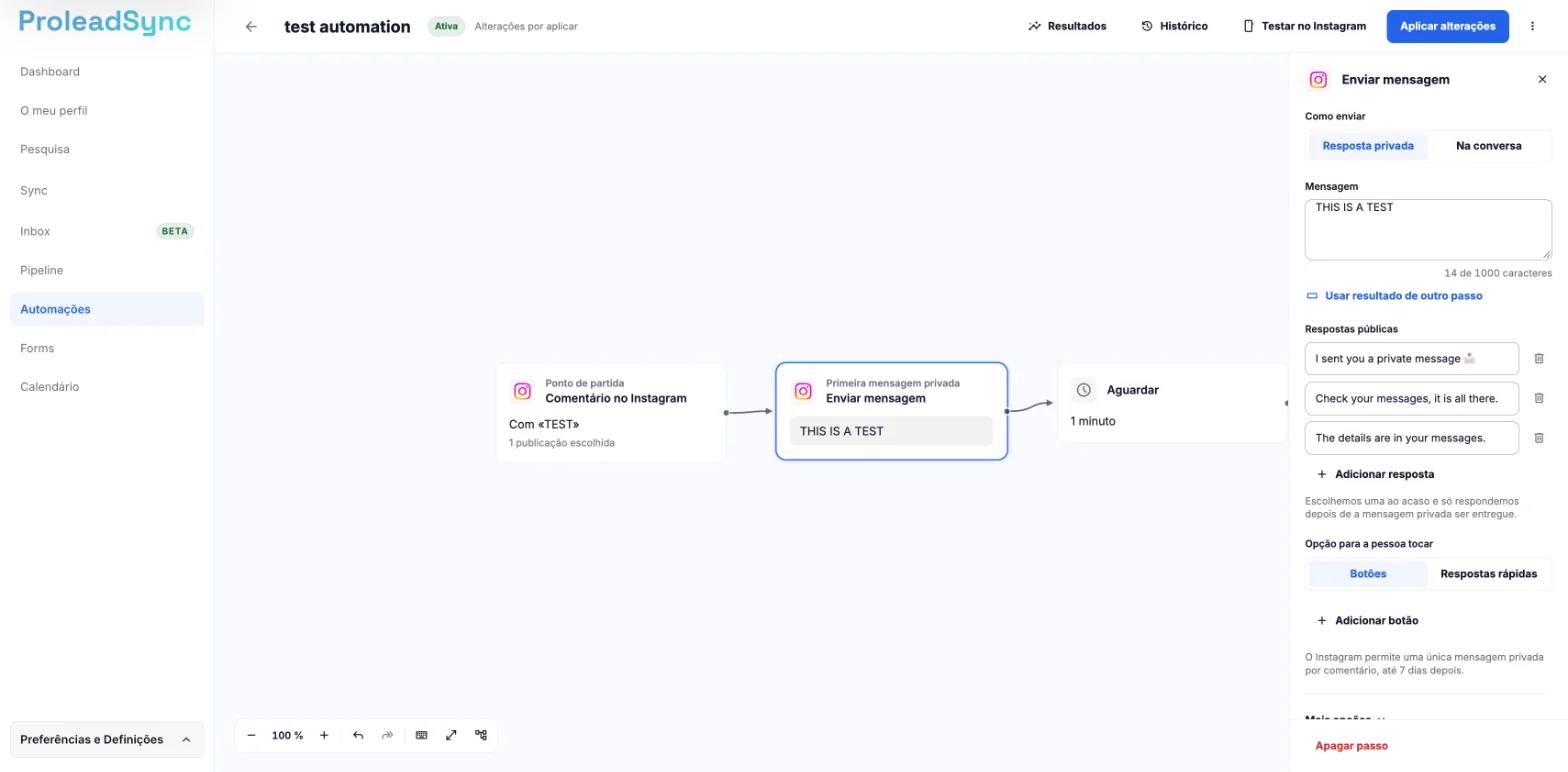
Task: Zoom in the canvas with the plus icon
Action: click(324, 735)
